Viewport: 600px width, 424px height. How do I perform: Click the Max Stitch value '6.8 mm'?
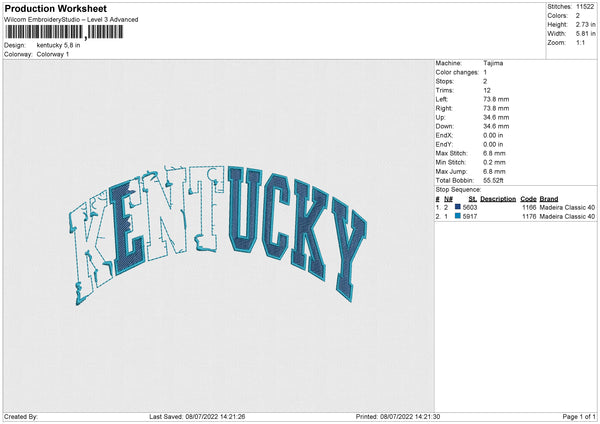[x=494, y=153]
